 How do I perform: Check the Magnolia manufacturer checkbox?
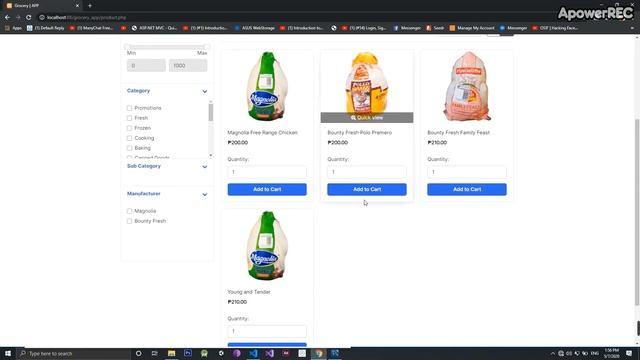click(129, 211)
